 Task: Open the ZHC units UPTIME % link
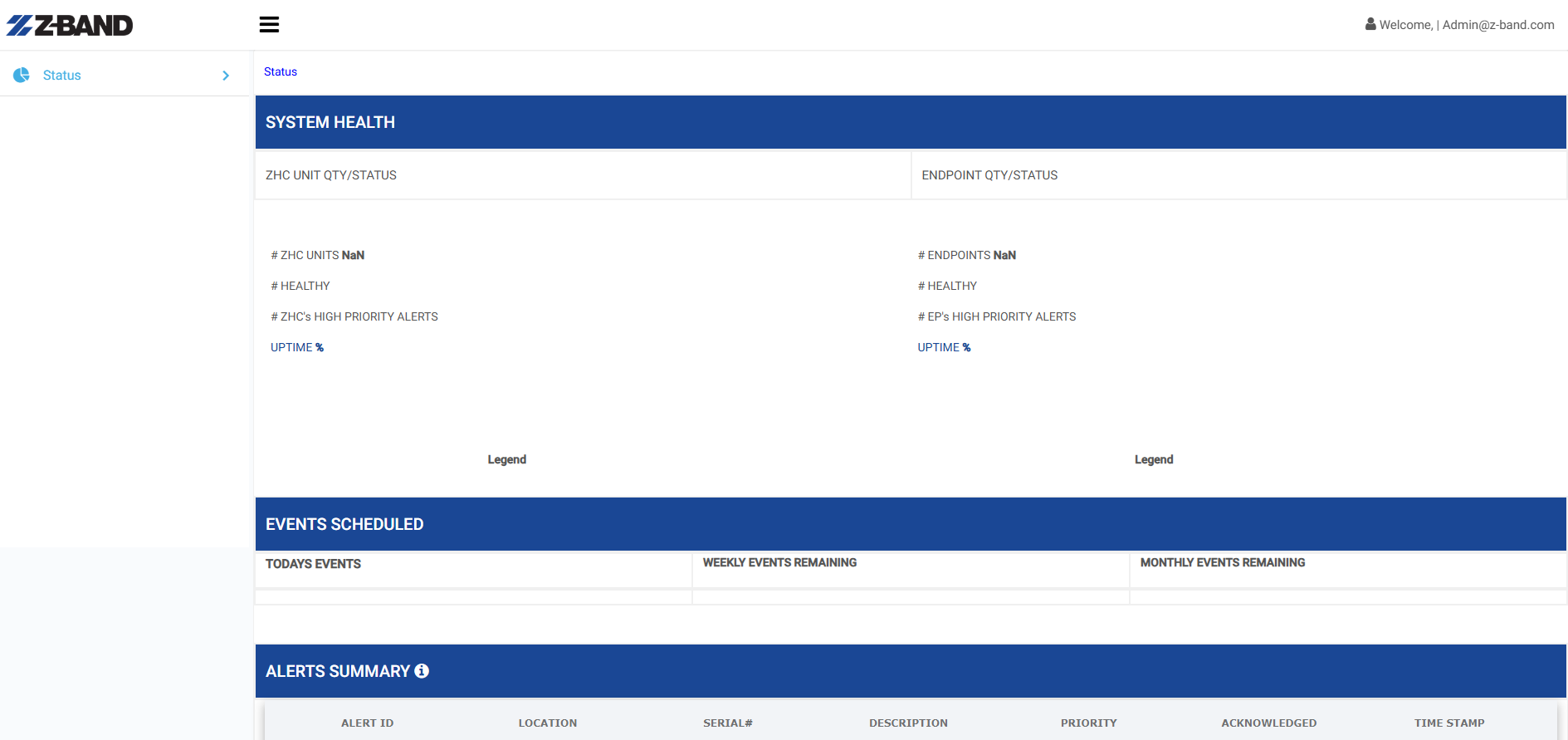point(296,347)
